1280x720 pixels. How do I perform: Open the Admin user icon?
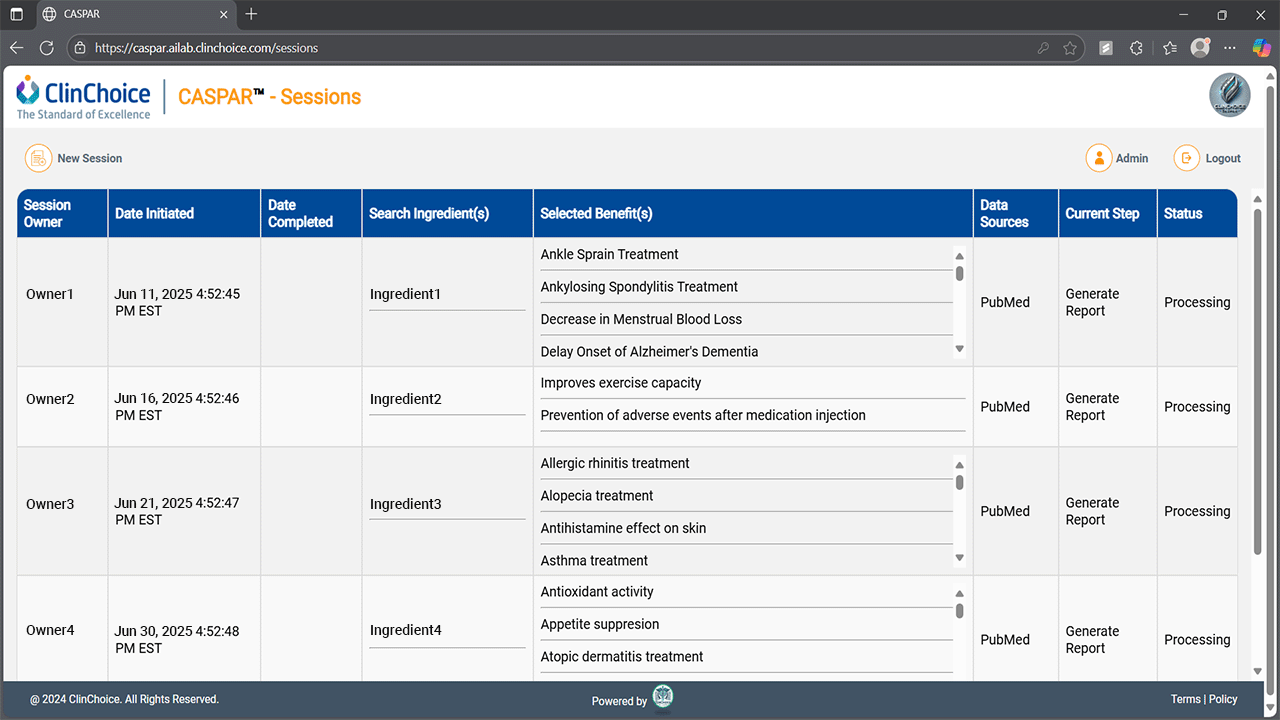pyautogui.click(x=1099, y=158)
